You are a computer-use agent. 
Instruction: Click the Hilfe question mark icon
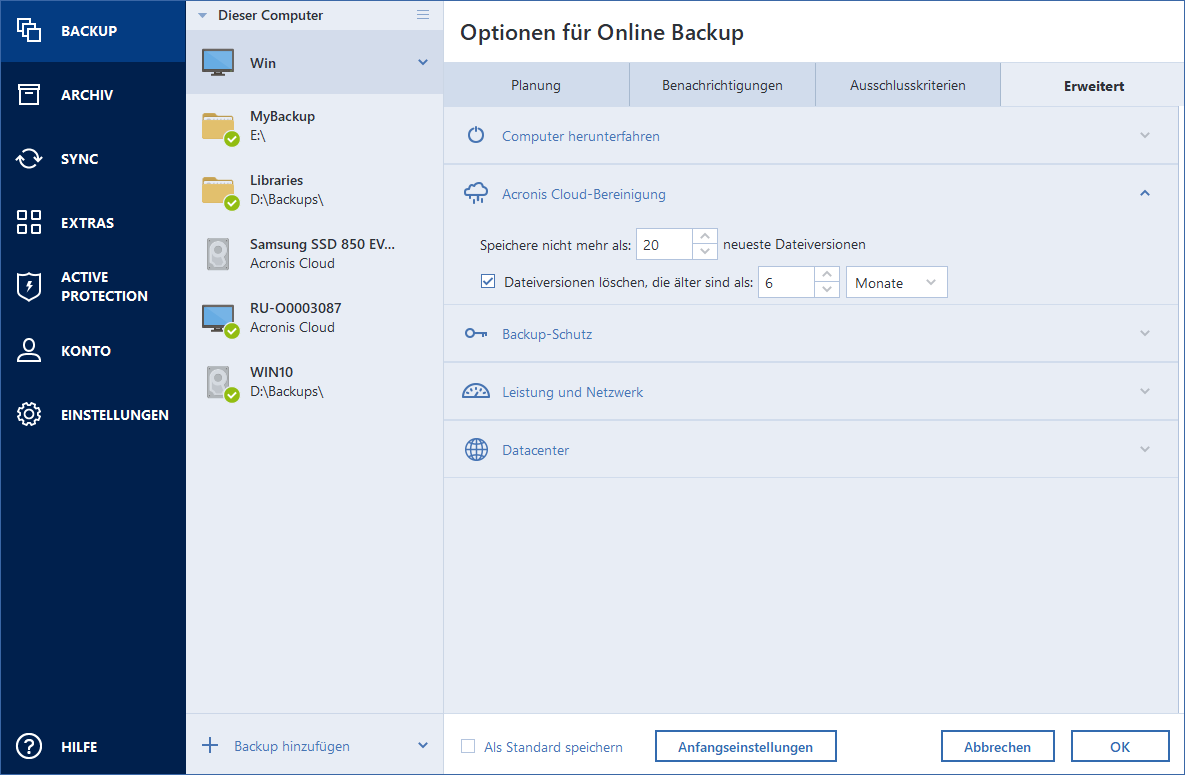click(29, 747)
